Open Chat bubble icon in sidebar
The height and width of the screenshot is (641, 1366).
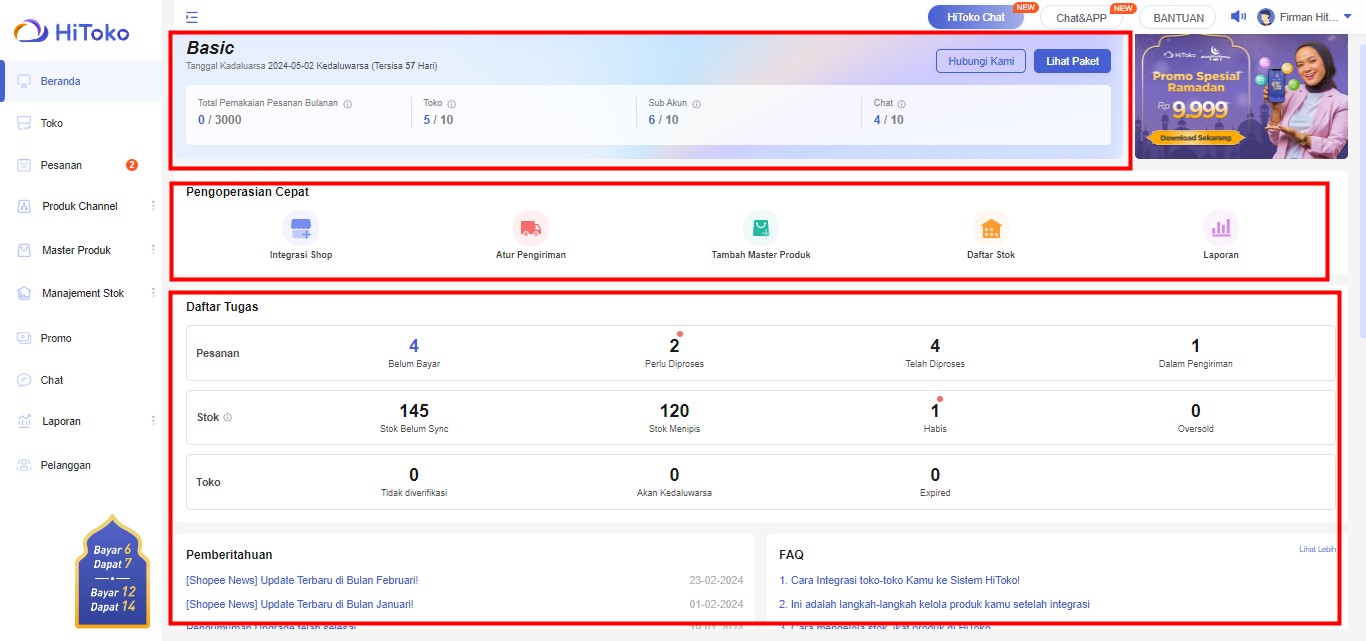pos(25,380)
